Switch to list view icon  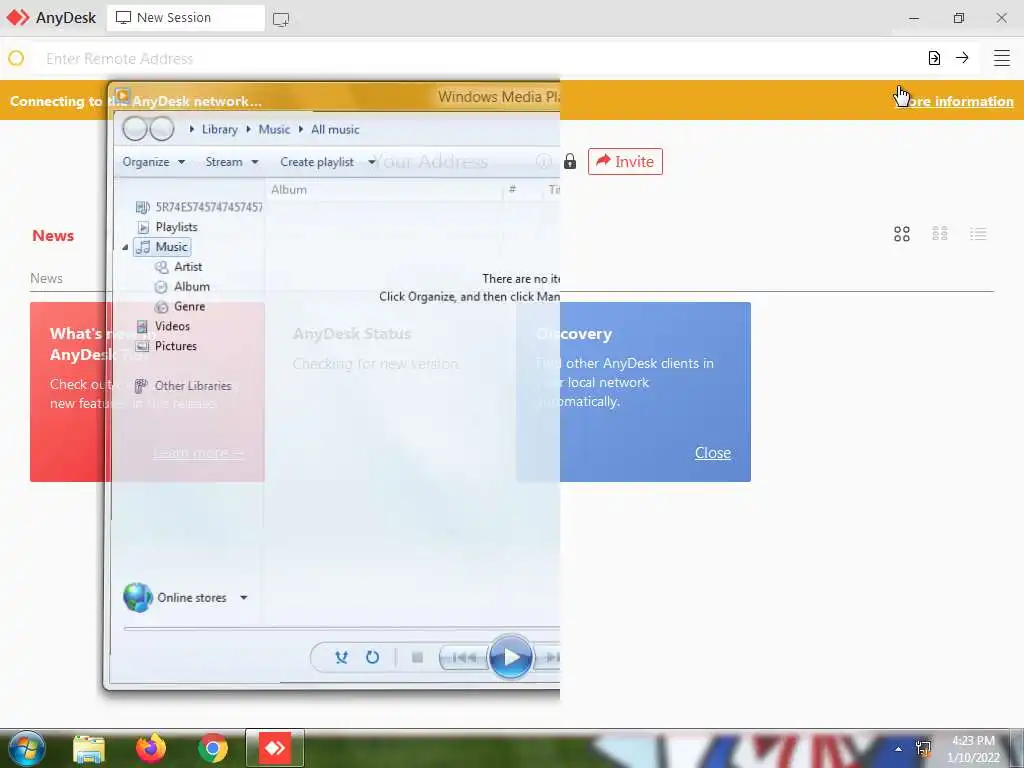978,234
